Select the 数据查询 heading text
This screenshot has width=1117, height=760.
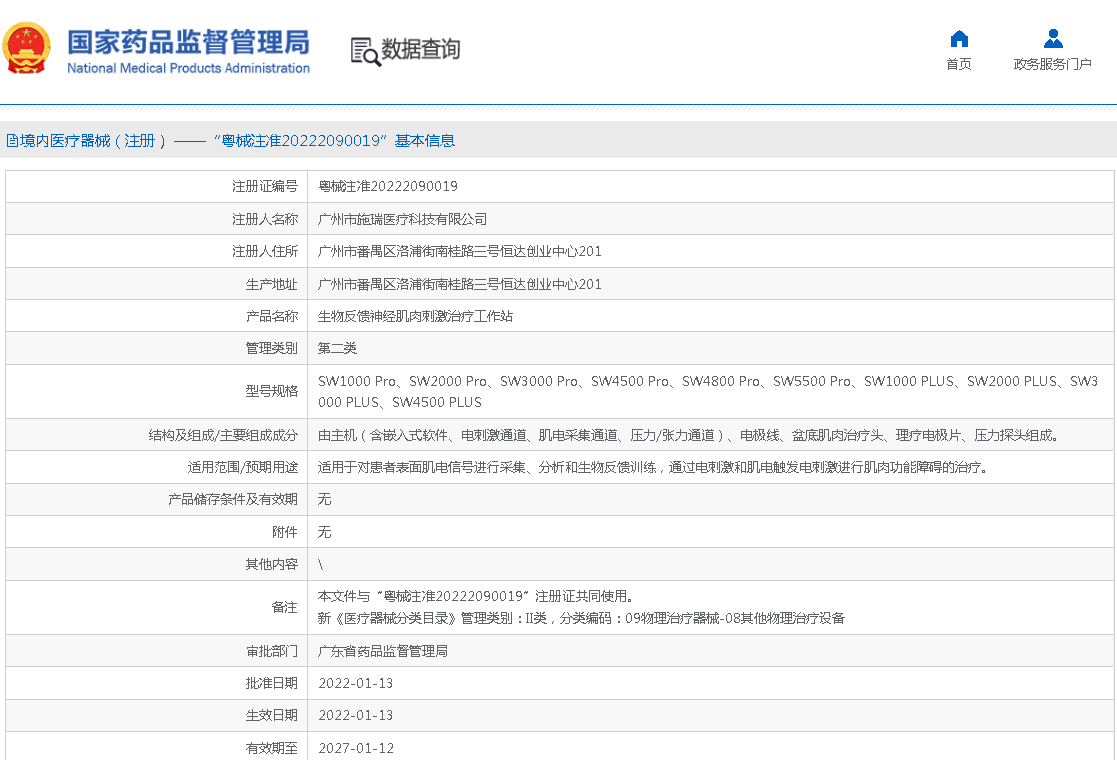421,49
